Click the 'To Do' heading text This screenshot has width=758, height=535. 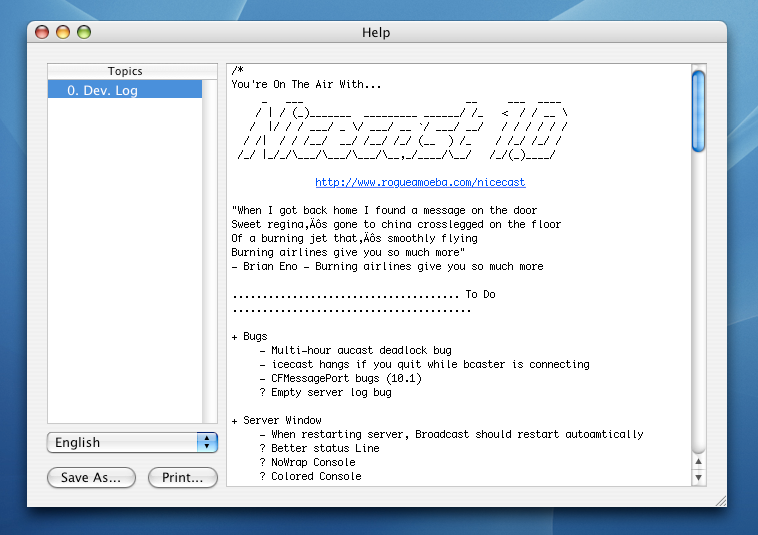tap(481, 294)
